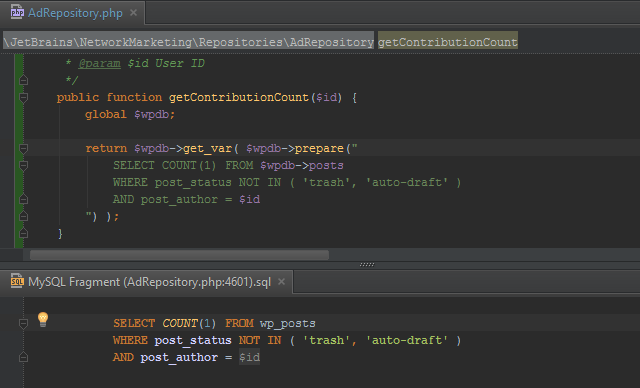Screen dimensions: 640x388
Task: Click the fold end marker beside the closing brace
Action: 24,233
